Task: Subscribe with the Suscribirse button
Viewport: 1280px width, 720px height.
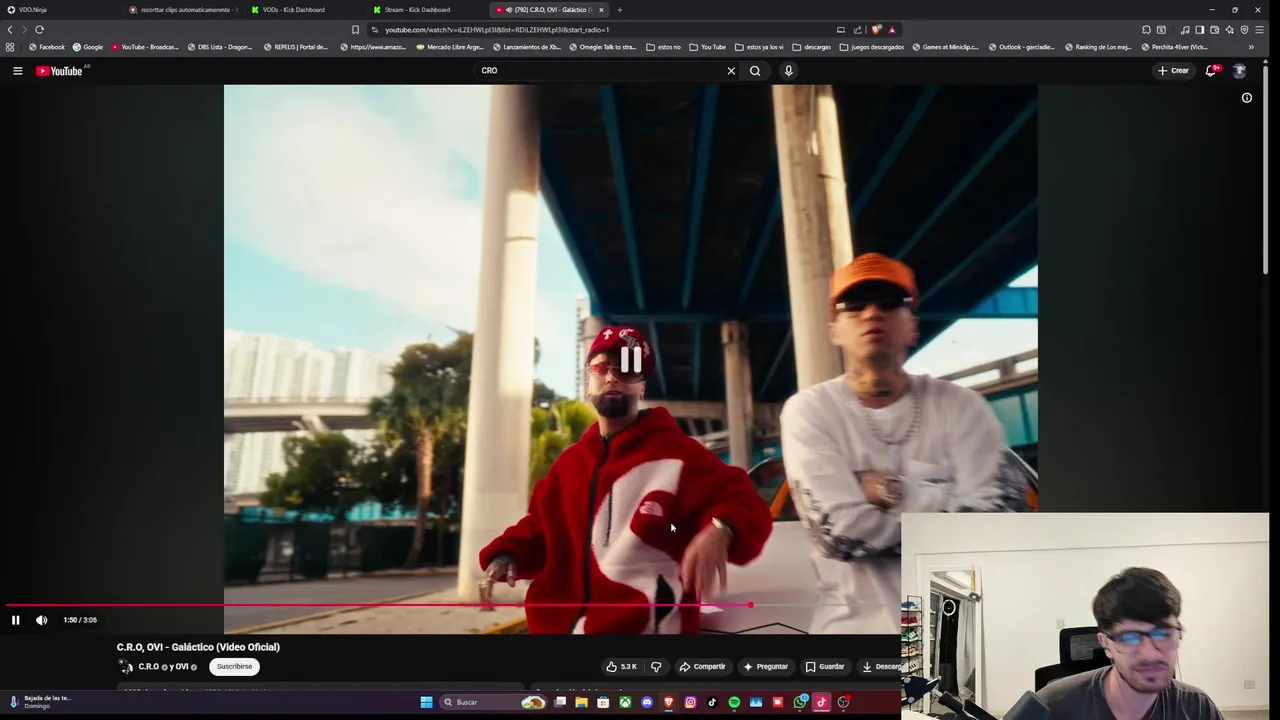Action: tap(235, 667)
